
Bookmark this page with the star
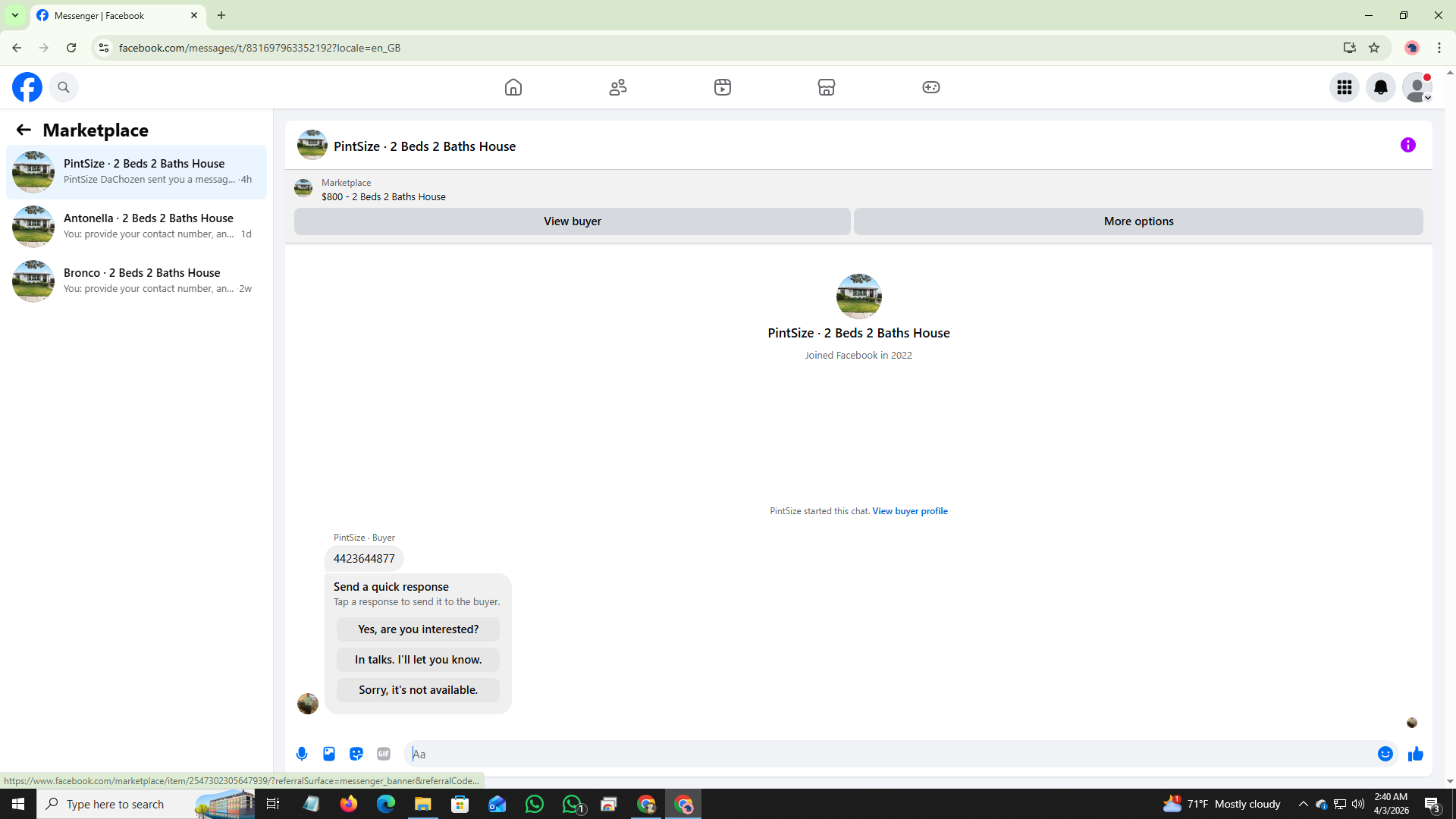tap(1374, 48)
